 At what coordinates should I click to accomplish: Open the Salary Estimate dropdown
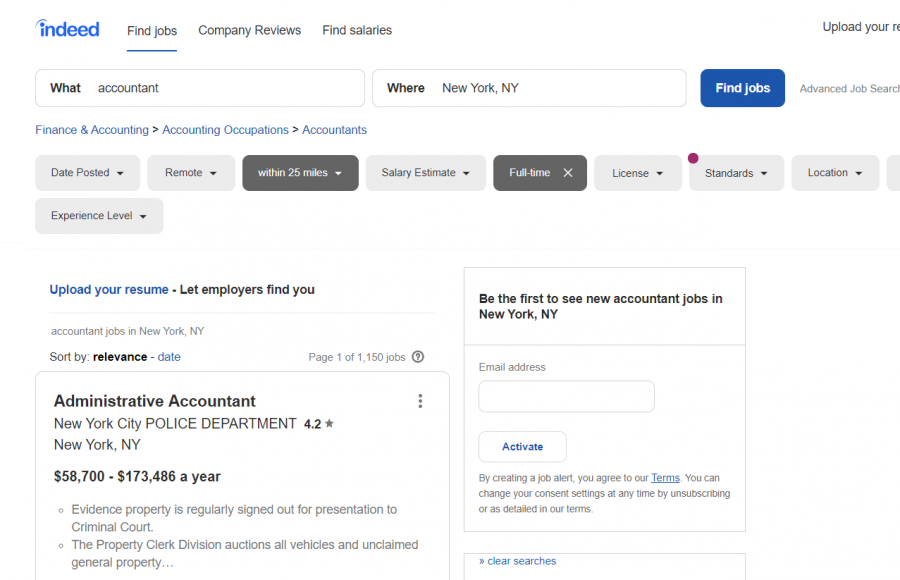[425, 172]
